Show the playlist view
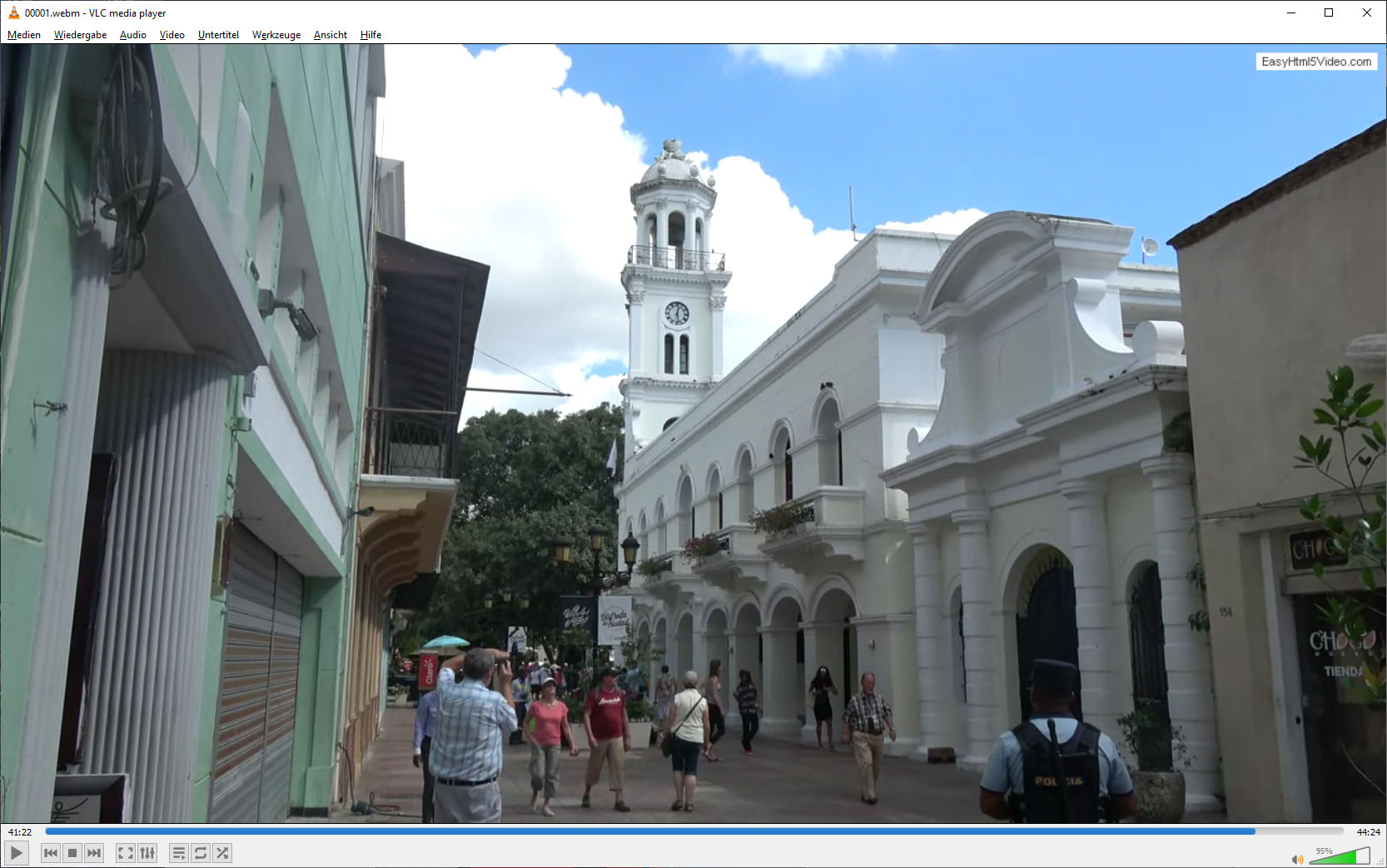 tap(178, 853)
